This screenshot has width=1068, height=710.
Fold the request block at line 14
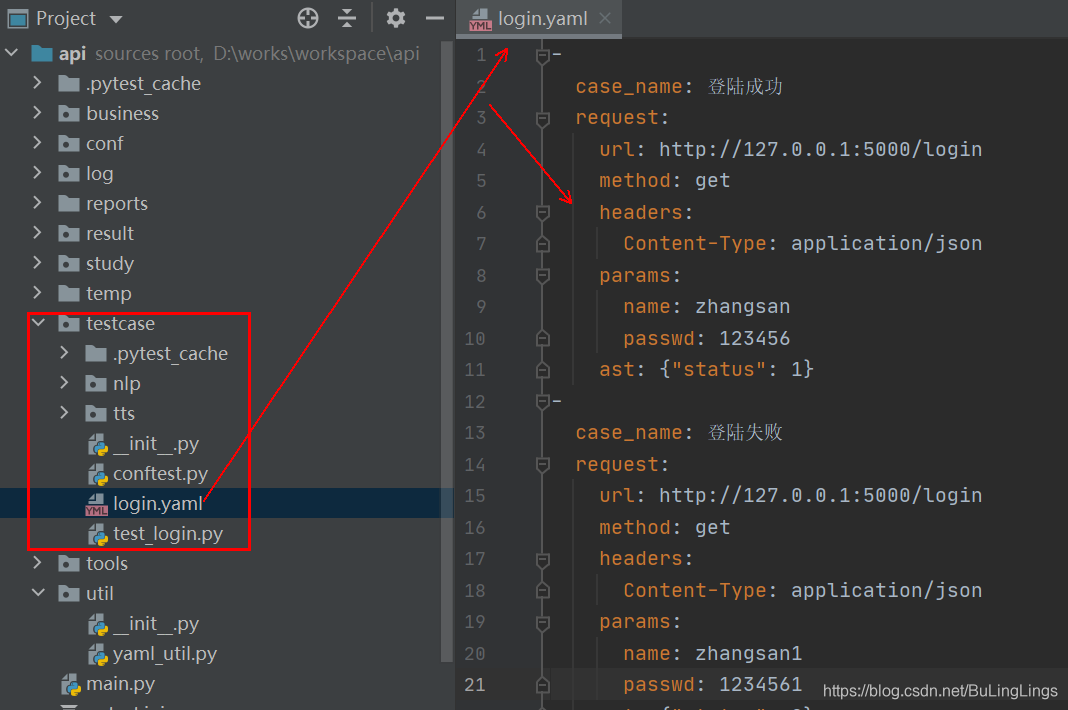pyautogui.click(x=543, y=465)
